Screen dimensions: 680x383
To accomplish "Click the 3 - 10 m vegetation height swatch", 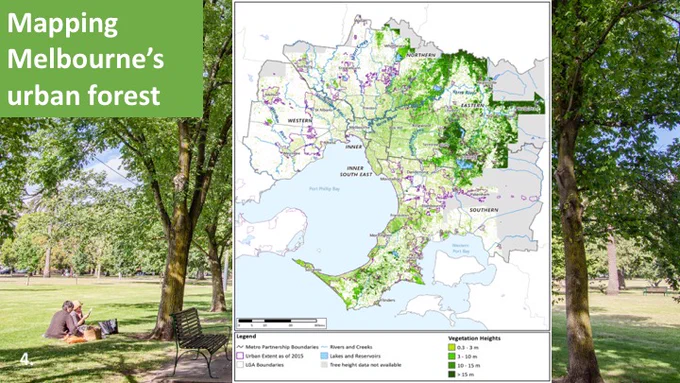I will (x=451, y=357).
